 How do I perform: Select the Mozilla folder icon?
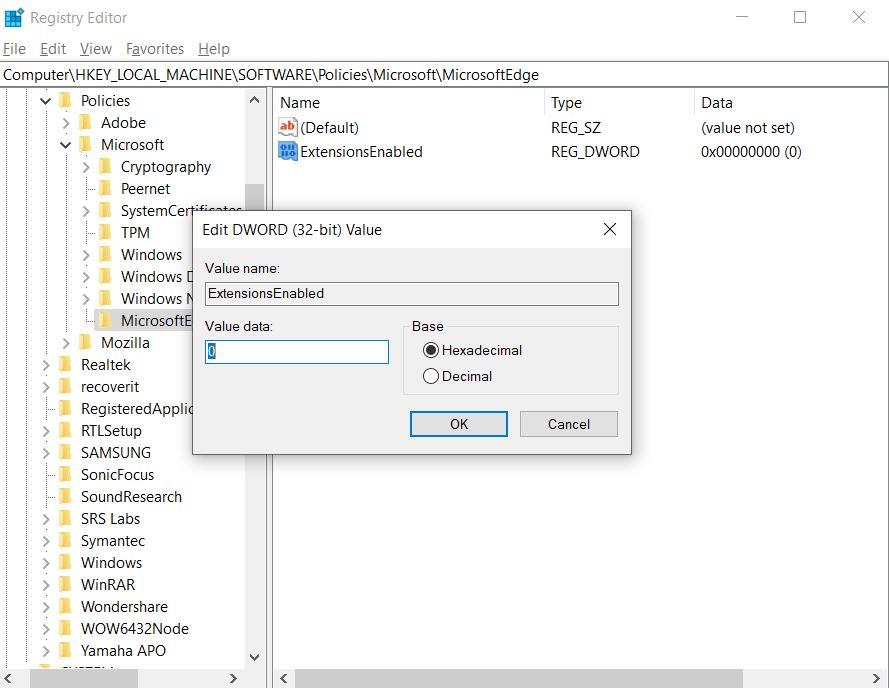86,343
